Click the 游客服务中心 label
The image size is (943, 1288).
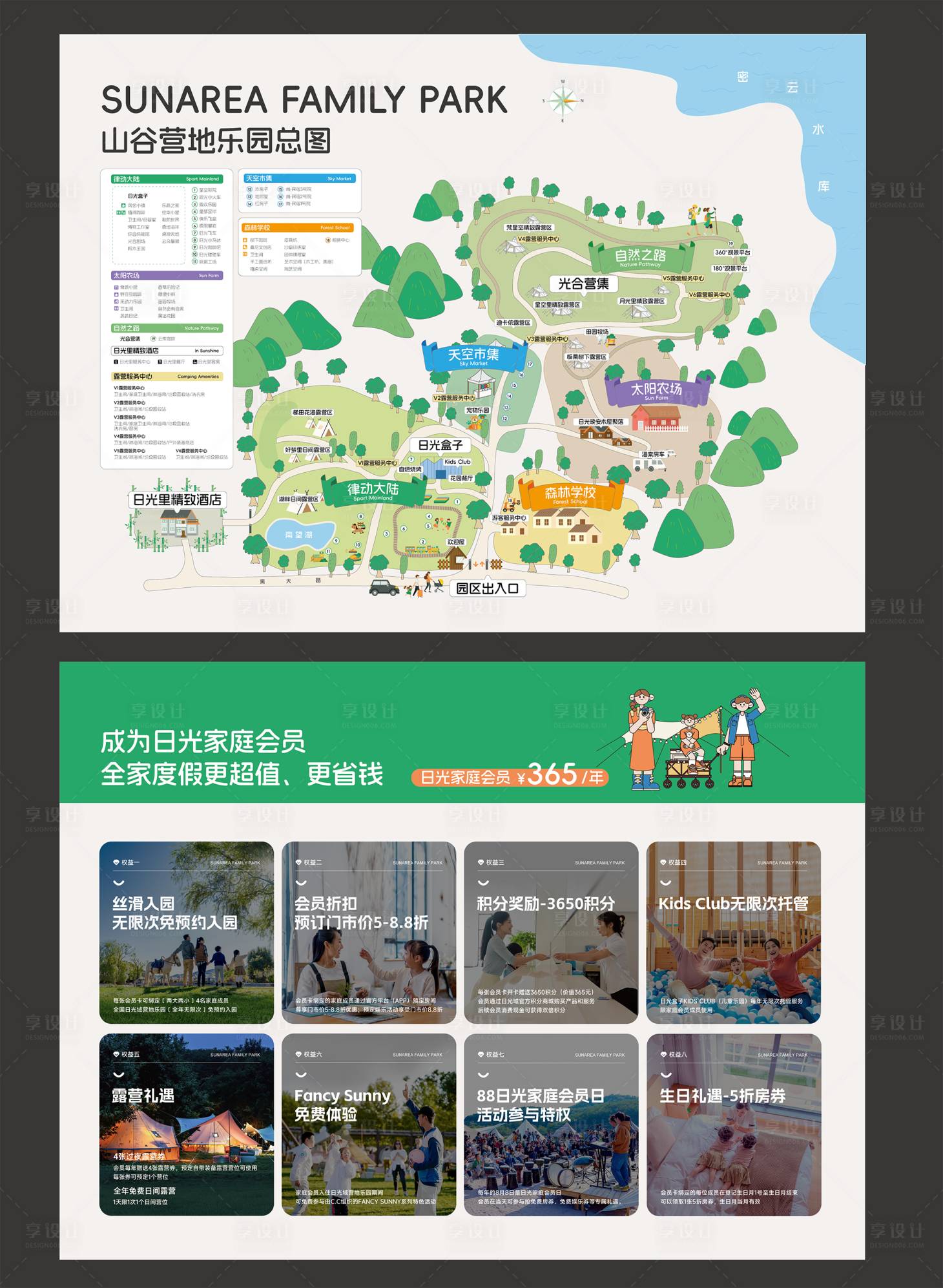pyautogui.click(x=509, y=518)
